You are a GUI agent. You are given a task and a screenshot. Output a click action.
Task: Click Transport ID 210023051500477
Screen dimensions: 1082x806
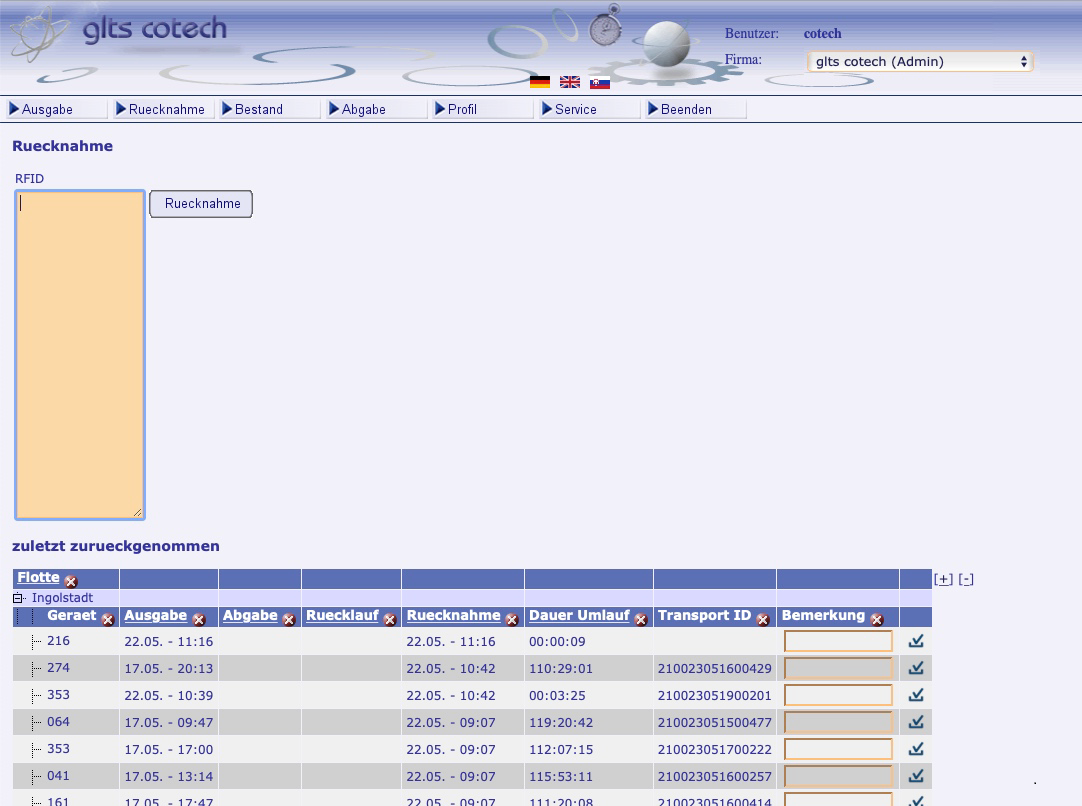click(714, 722)
